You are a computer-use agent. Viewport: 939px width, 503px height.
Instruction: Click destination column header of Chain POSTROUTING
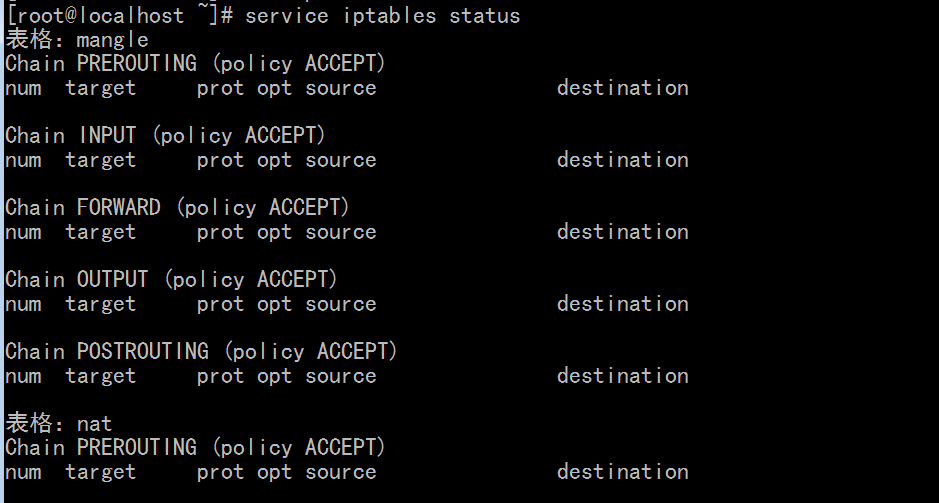[x=623, y=376]
